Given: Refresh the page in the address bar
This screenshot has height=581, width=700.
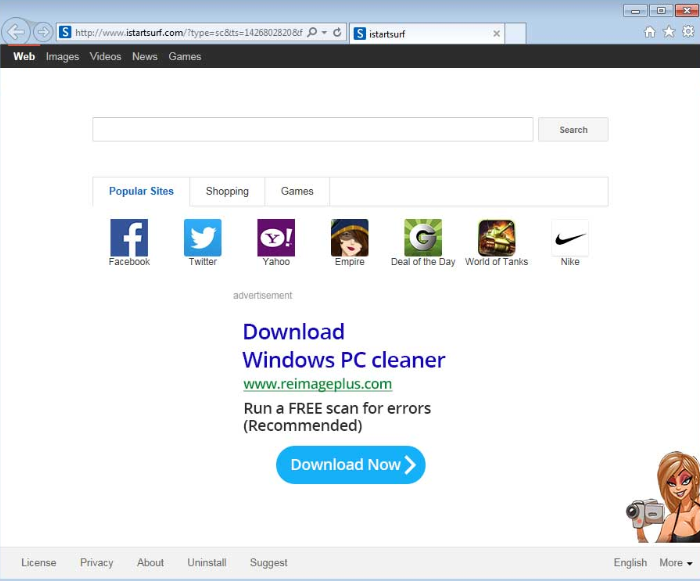Looking at the screenshot, I should click(x=338, y=32).
